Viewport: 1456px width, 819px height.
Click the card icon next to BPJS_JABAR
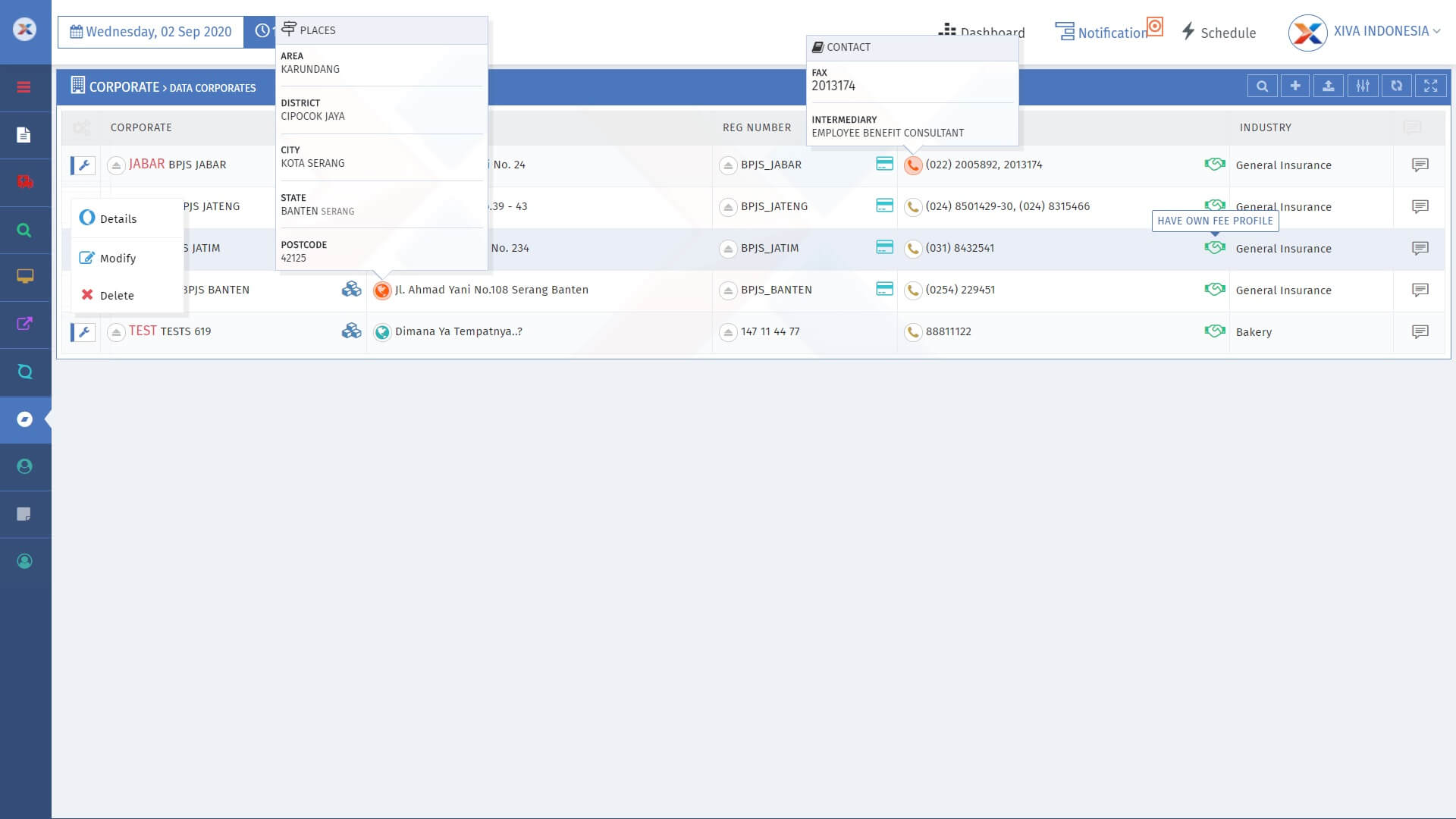point(884,164)
